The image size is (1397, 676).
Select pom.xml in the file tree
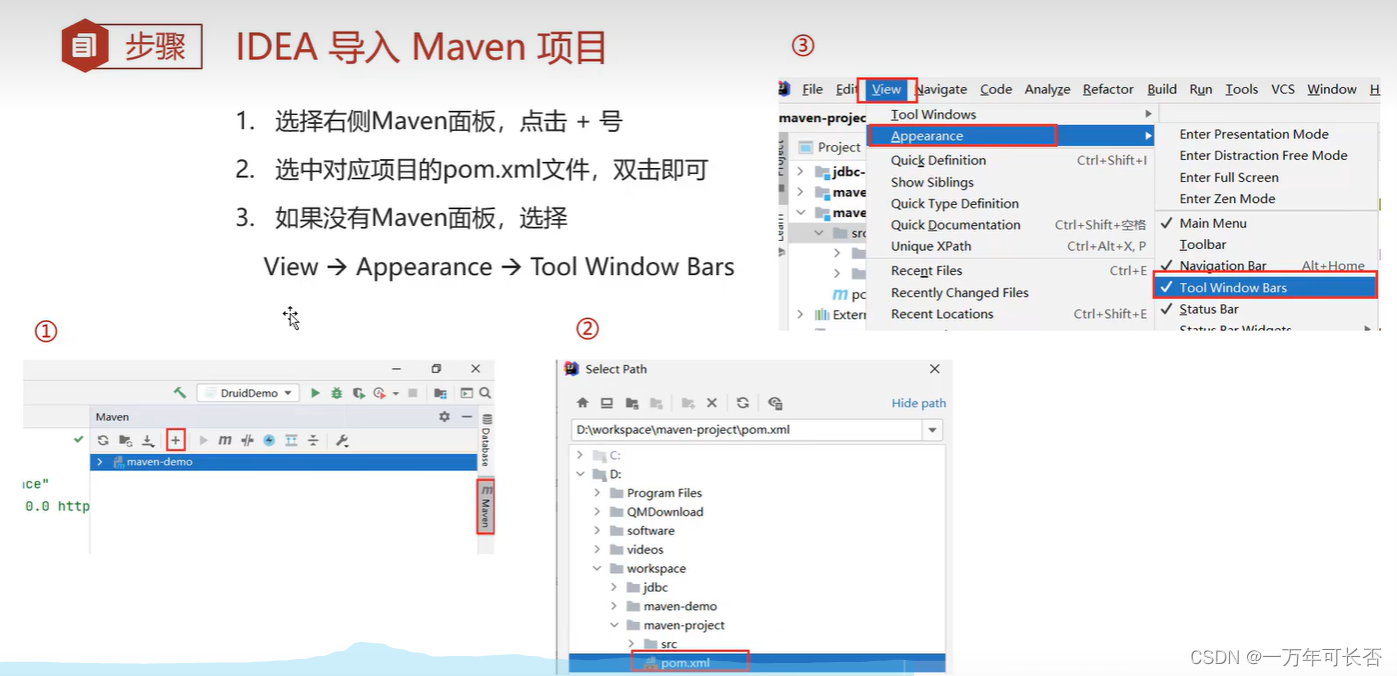point(685,663)
